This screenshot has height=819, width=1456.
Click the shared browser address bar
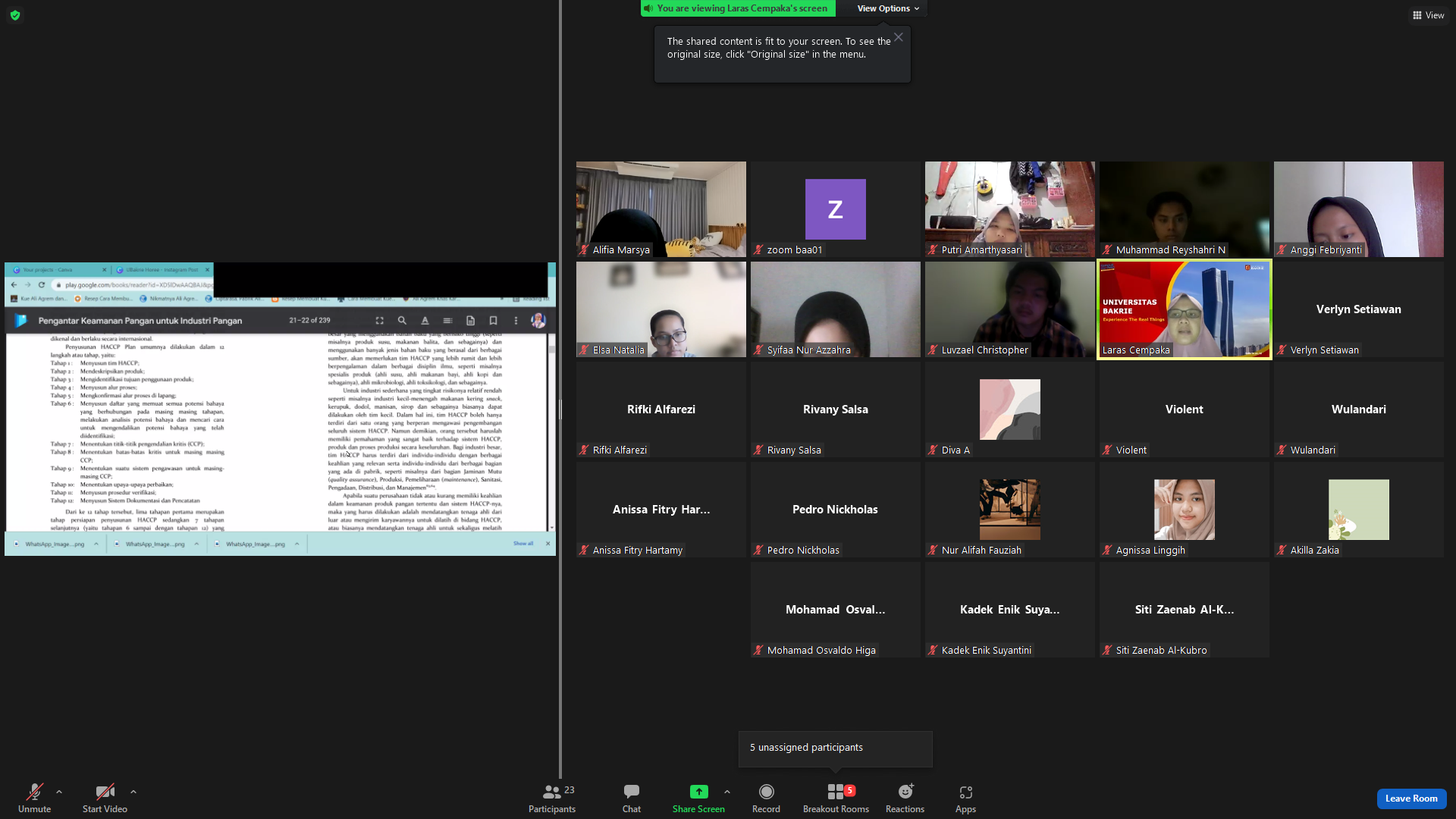click(134, 285)
